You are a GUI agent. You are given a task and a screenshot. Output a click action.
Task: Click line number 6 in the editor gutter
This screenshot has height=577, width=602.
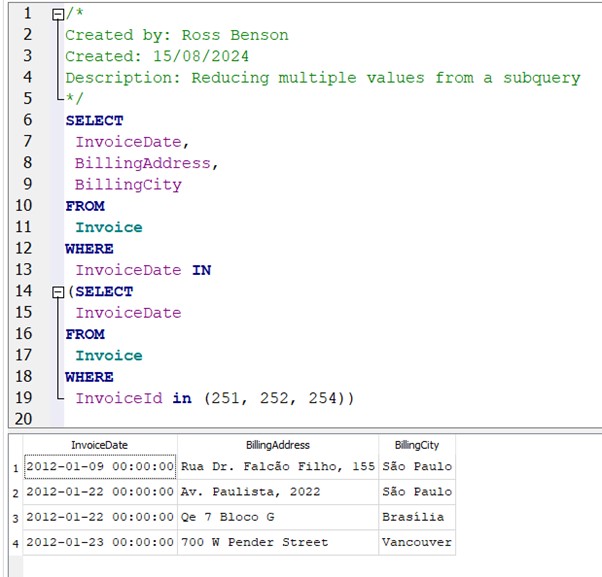(x=27, y=120)
